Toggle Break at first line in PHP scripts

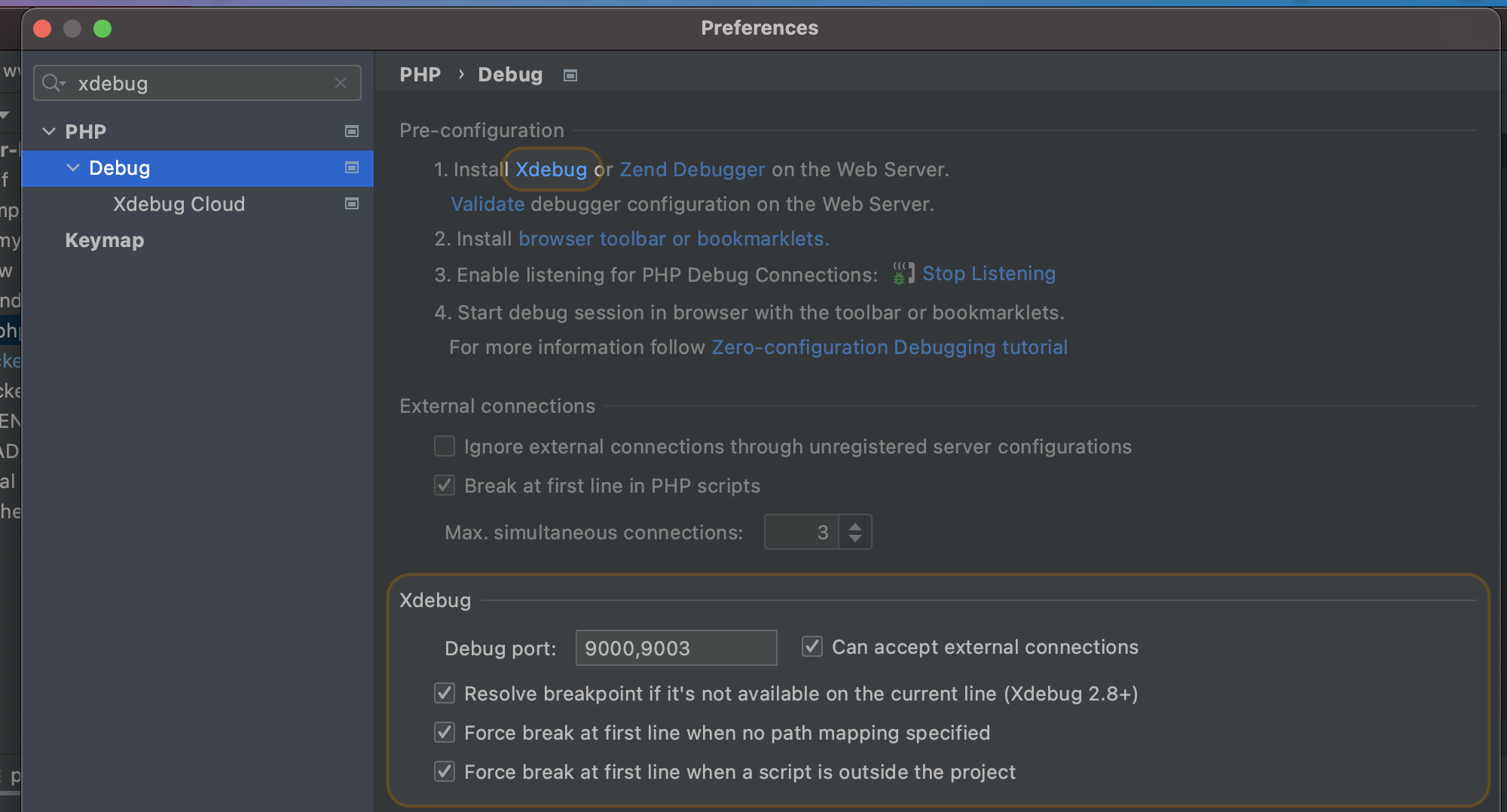click(x=445, y=486)
